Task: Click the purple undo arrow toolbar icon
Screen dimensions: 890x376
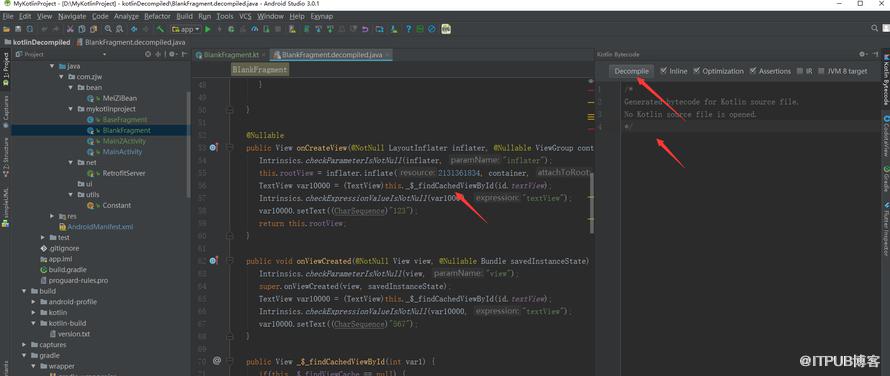Action: (365, 29)
